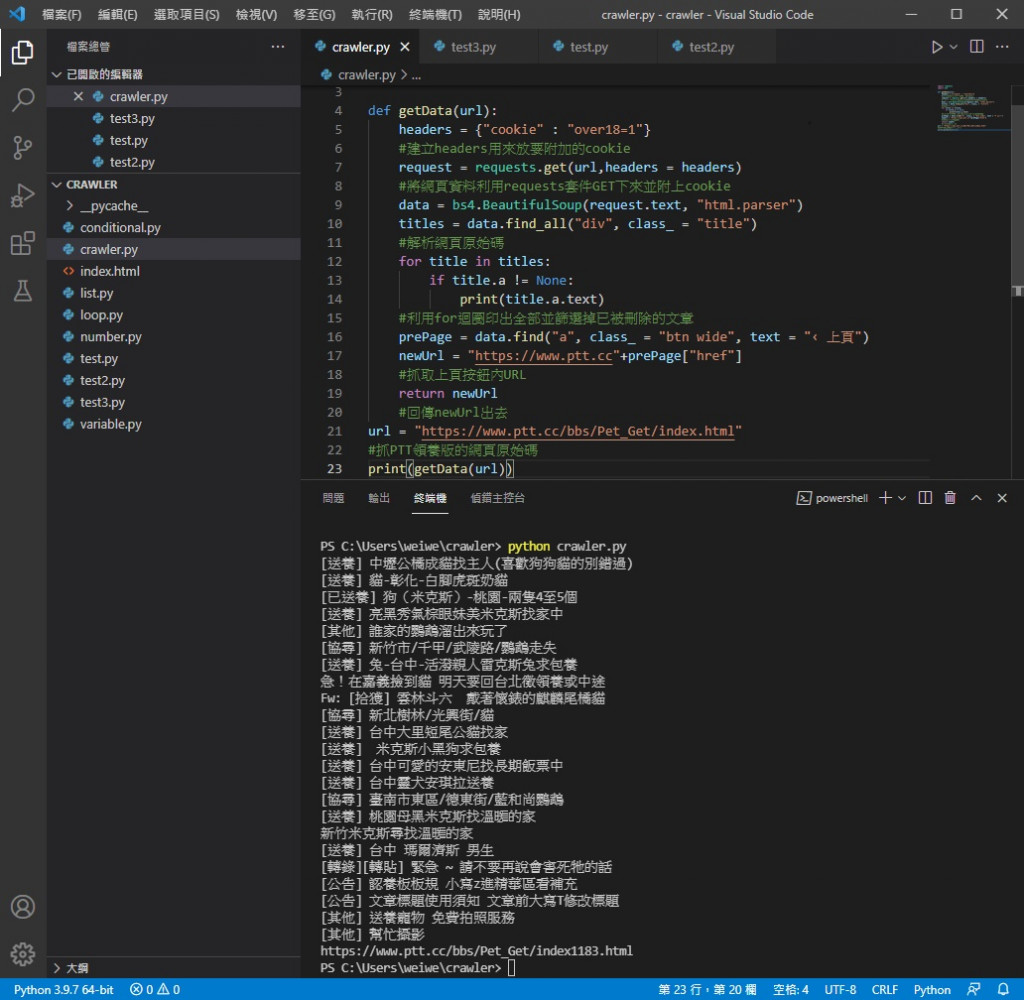Split the editor to the right
Screen dimensions: 1024x1000
977,47
